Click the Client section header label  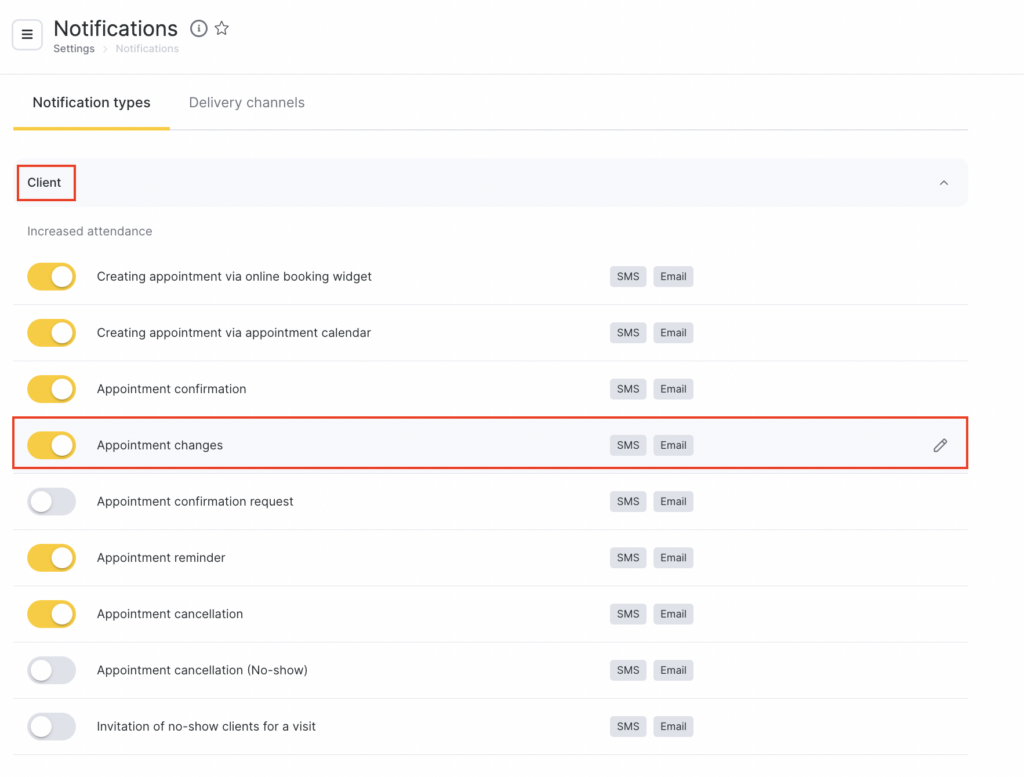tap(44, 183)
